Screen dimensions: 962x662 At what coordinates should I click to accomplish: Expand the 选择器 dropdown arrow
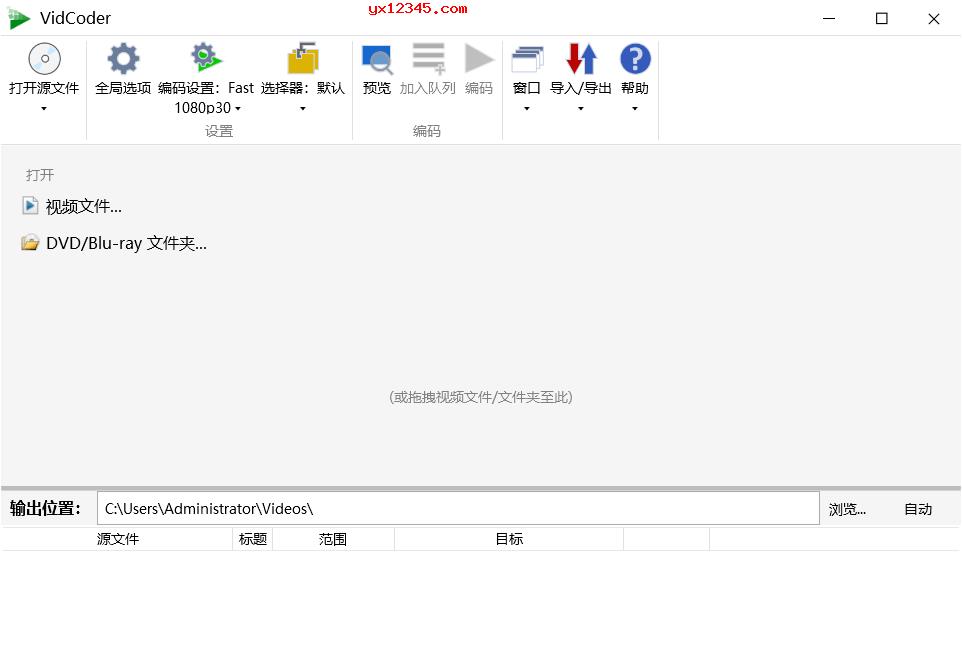point(302,109)
